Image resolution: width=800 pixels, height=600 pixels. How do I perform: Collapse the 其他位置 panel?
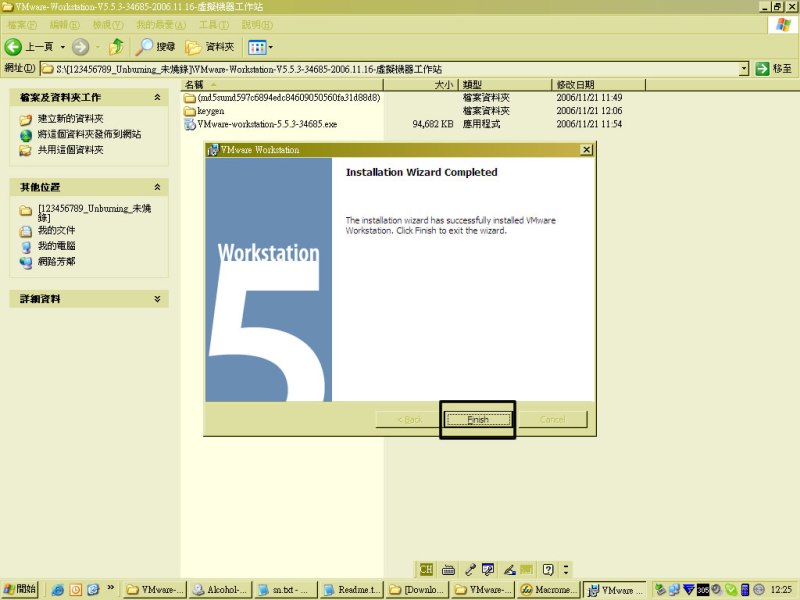157,187
